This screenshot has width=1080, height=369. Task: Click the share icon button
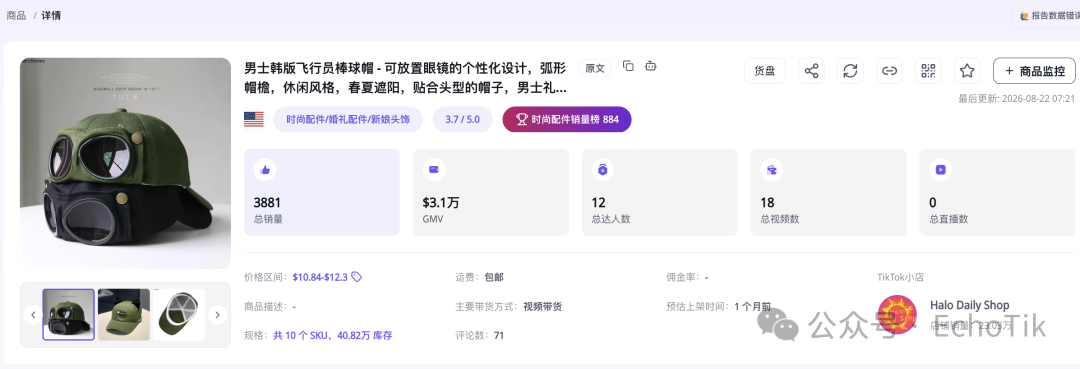click(811, 71)
